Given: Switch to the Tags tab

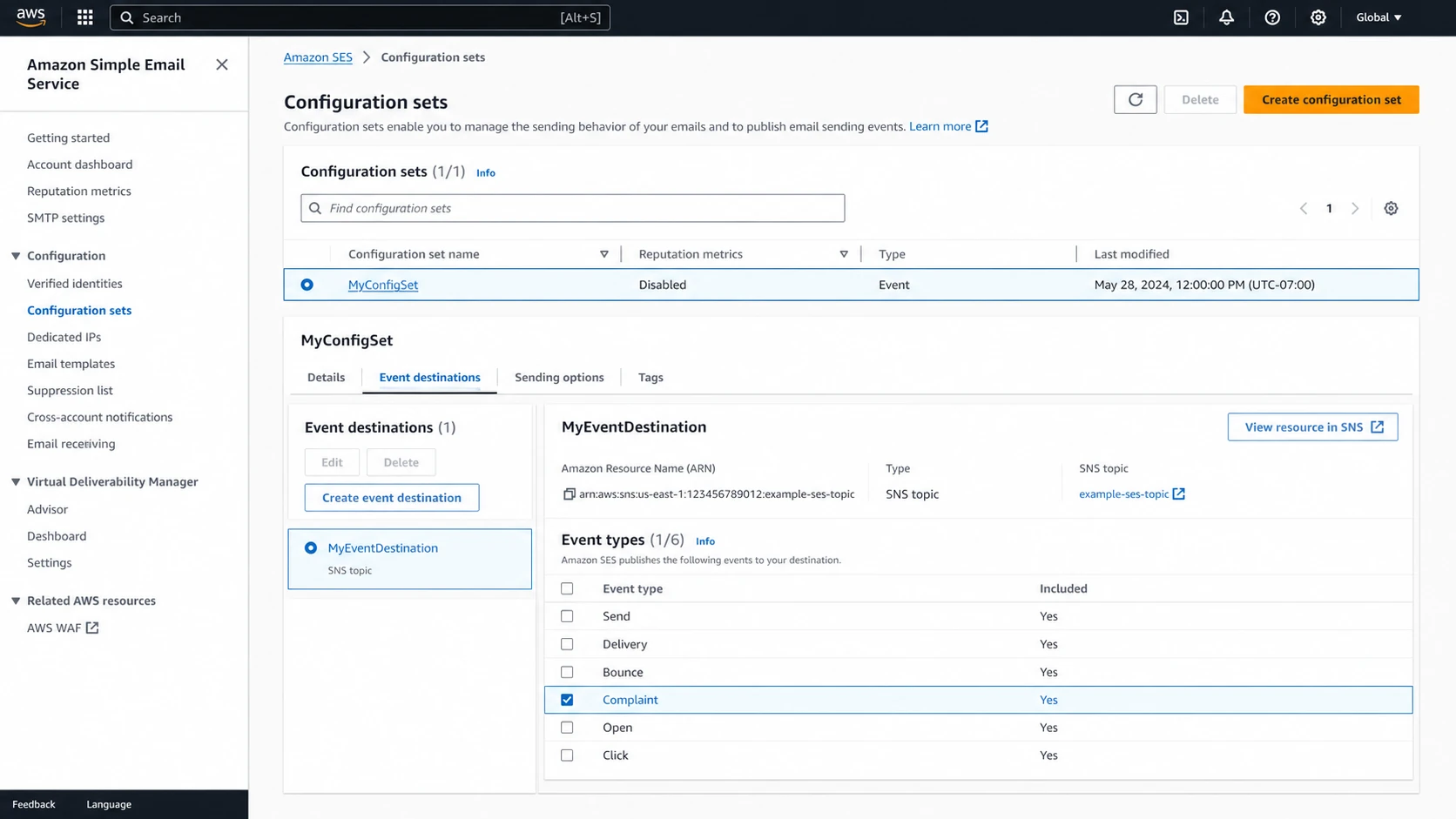Looking at the screenshot, I should tap(650, 377).
